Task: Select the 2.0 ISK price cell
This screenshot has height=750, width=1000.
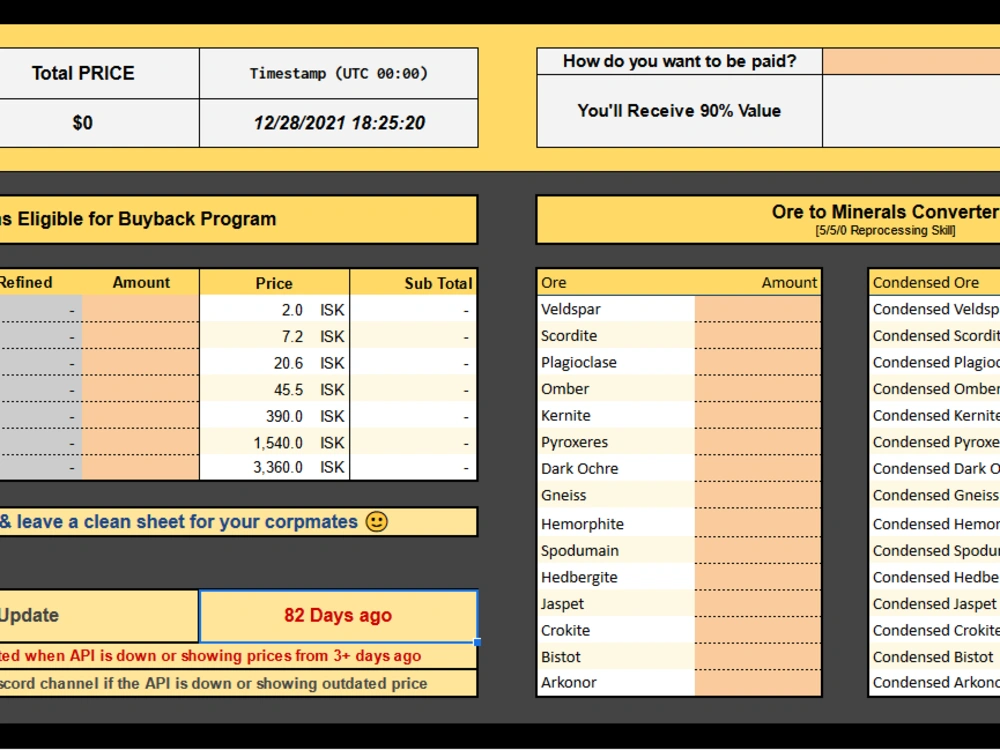Action: [x=274, y=309]
